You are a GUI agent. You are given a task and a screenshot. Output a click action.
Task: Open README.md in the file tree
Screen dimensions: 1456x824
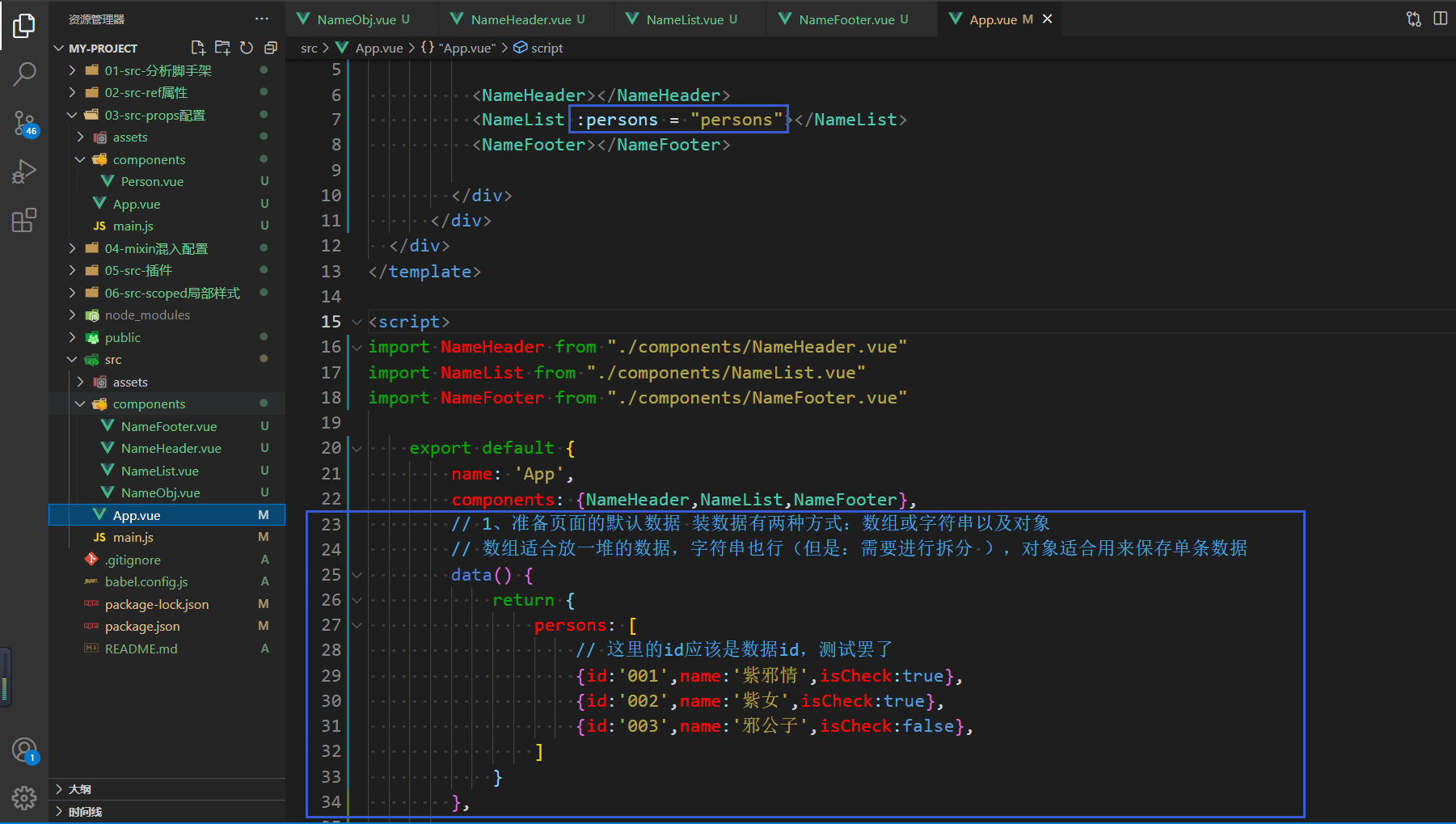coord(167,649)
